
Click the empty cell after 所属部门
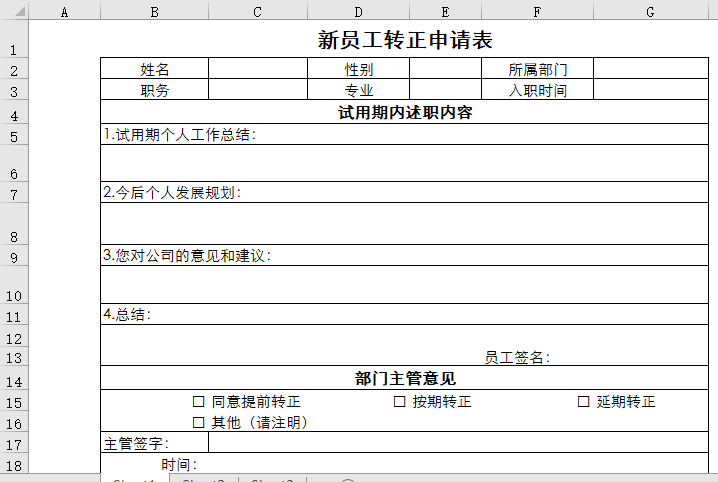click(x=650, y=70)
